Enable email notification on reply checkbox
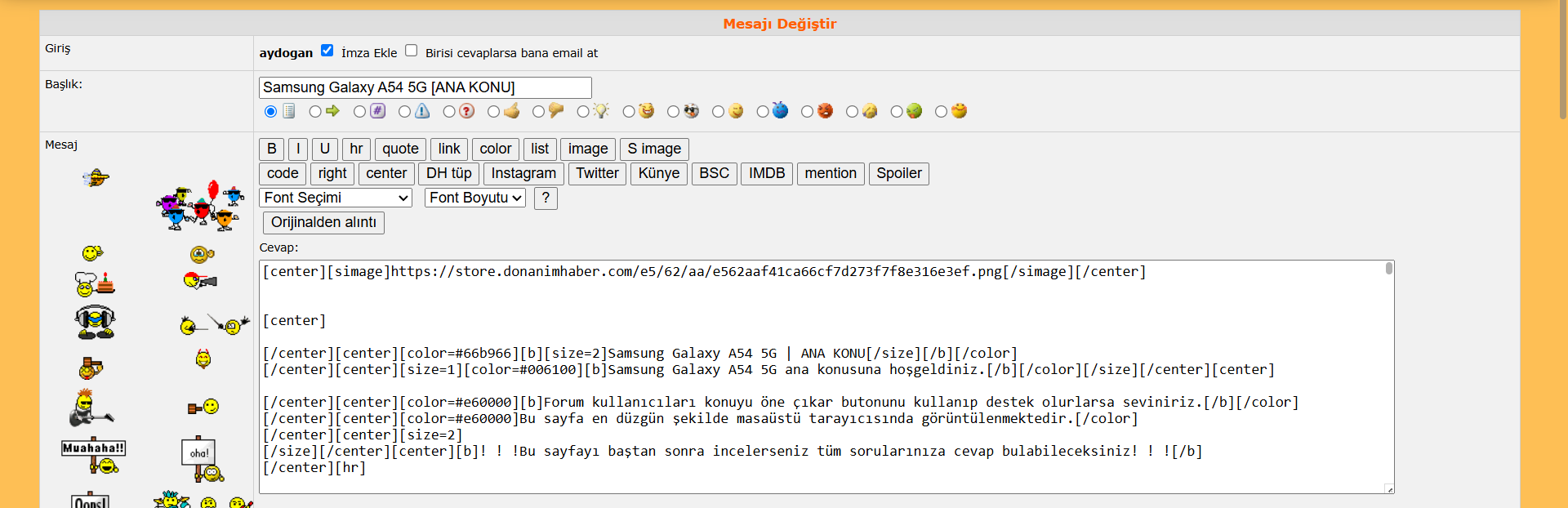1568x508 pixels. (x=412, y=51)
